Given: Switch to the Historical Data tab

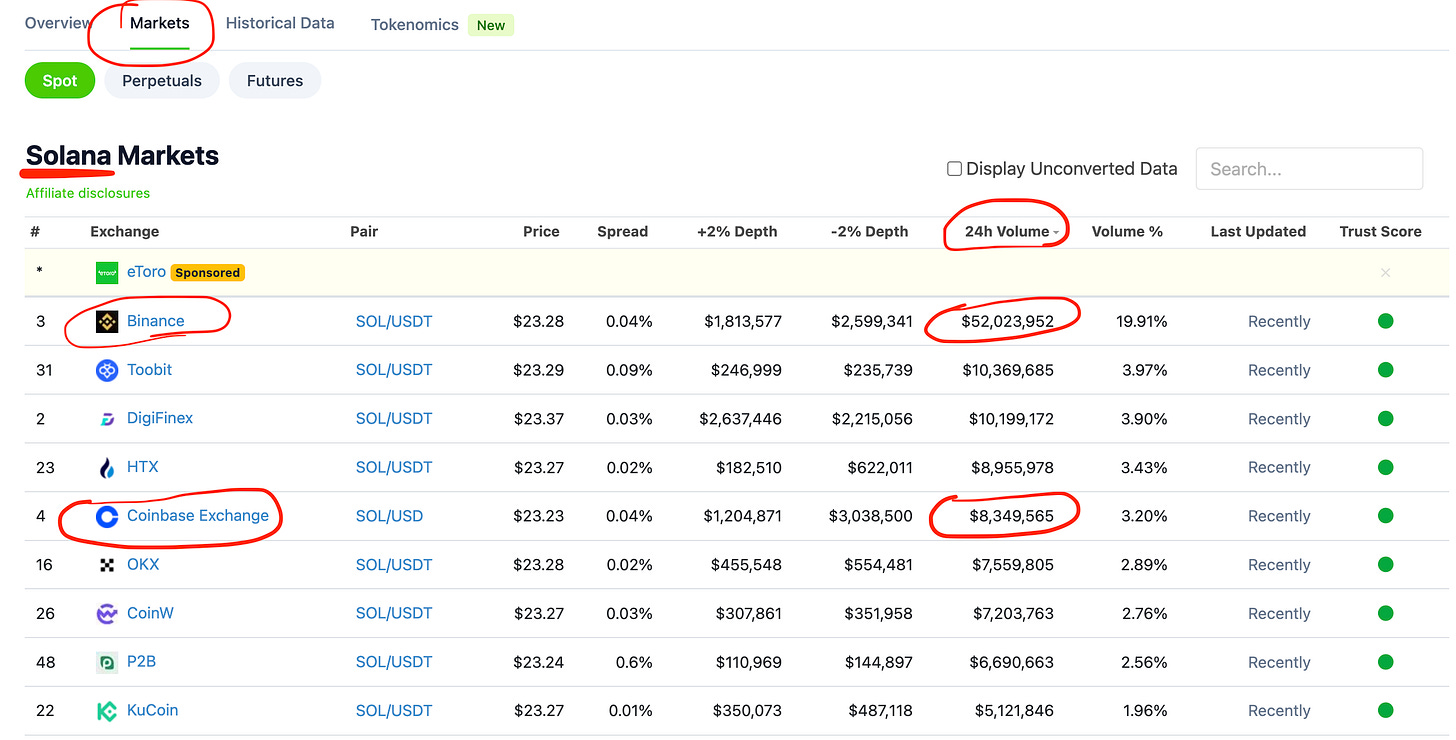Looking at the screenshot, I should (x=280, y=23).
